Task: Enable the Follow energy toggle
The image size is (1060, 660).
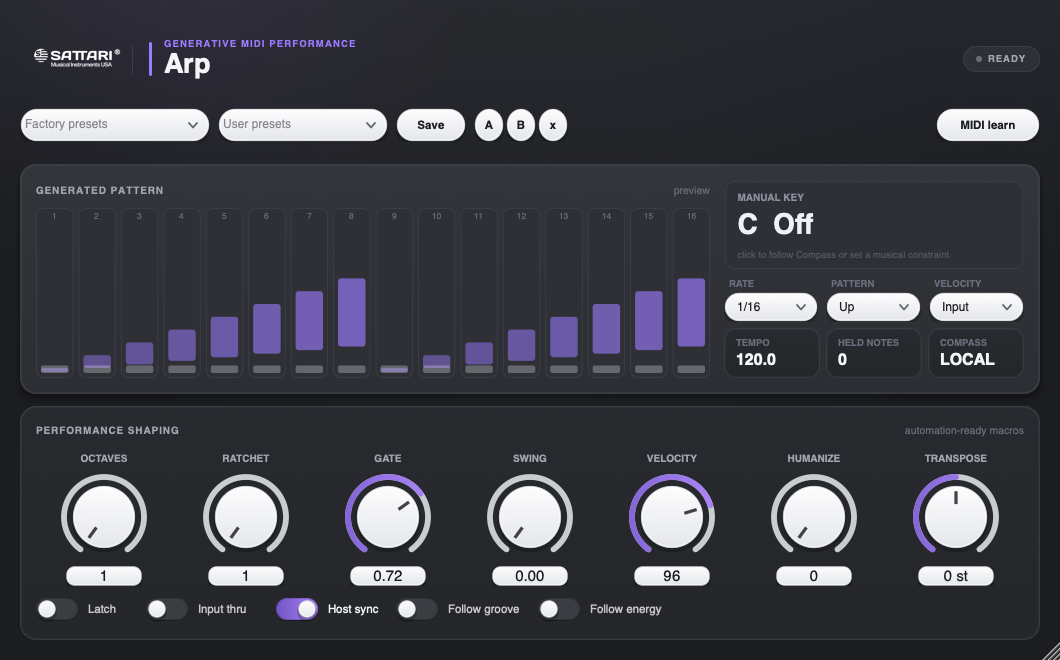Action: click(x=559, y=609)
